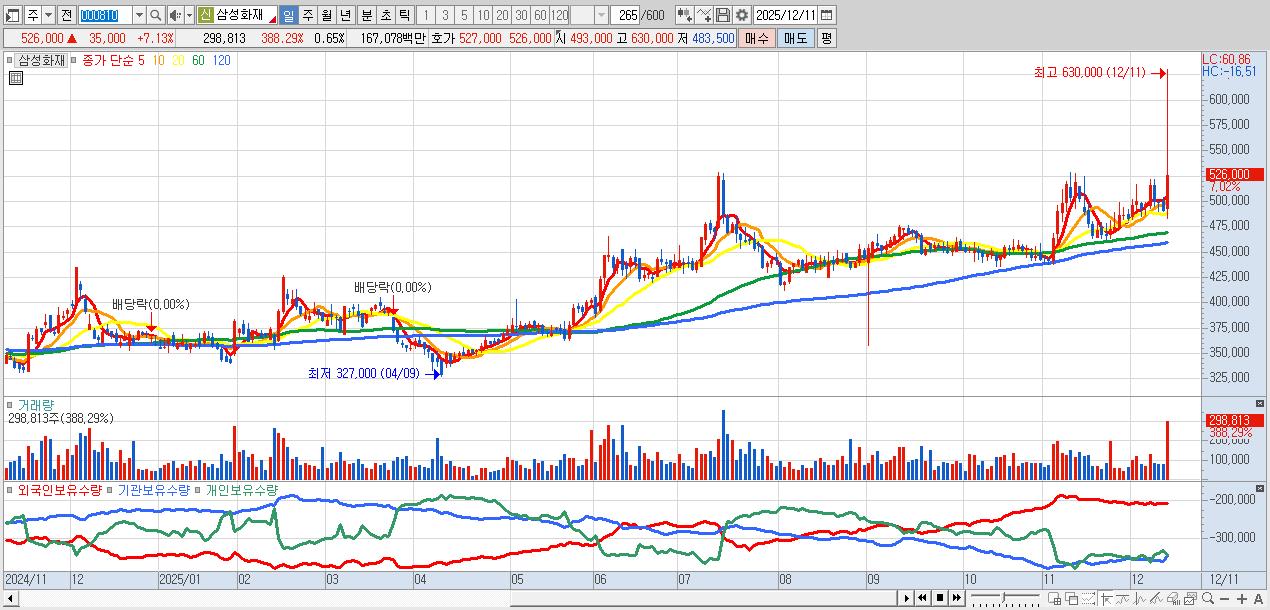1270x610 pixels.
Task: Select the 월 monthly period toggle
Action: coord(325,15)
